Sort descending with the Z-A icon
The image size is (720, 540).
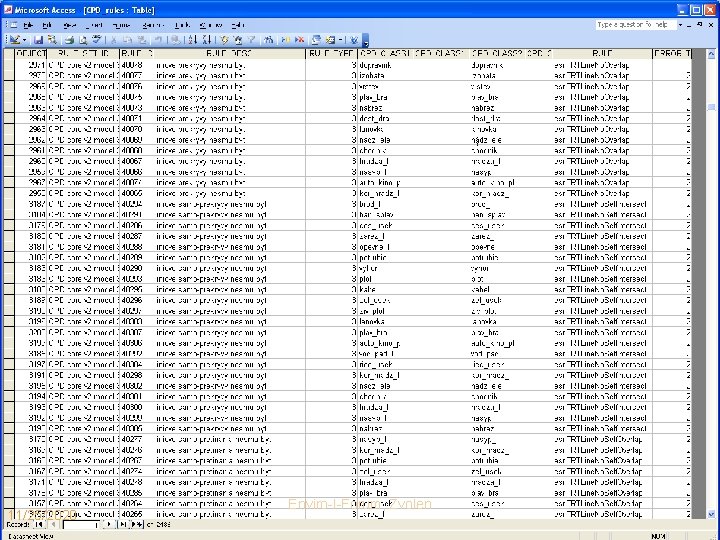(207, 40)
